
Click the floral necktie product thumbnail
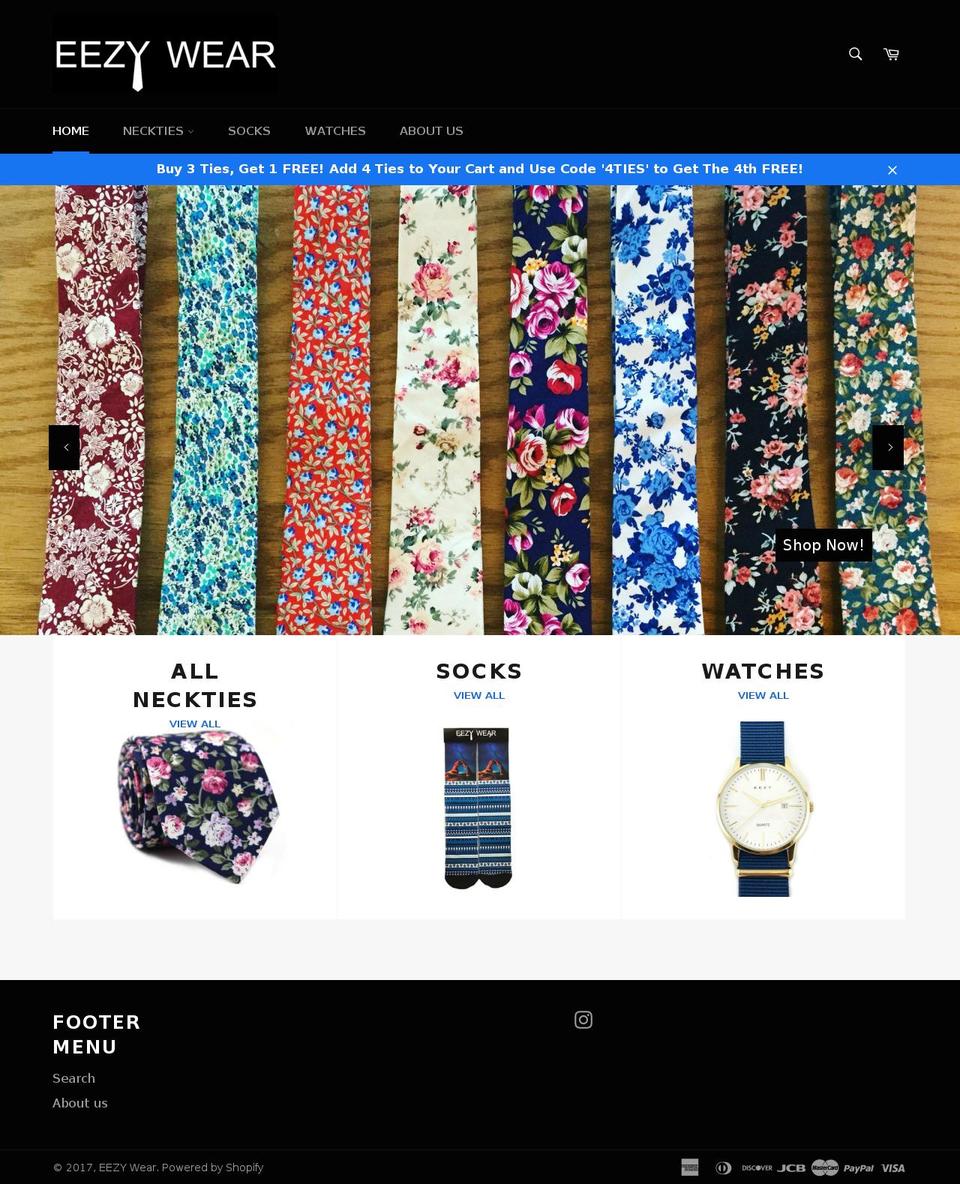coord(195,807)
